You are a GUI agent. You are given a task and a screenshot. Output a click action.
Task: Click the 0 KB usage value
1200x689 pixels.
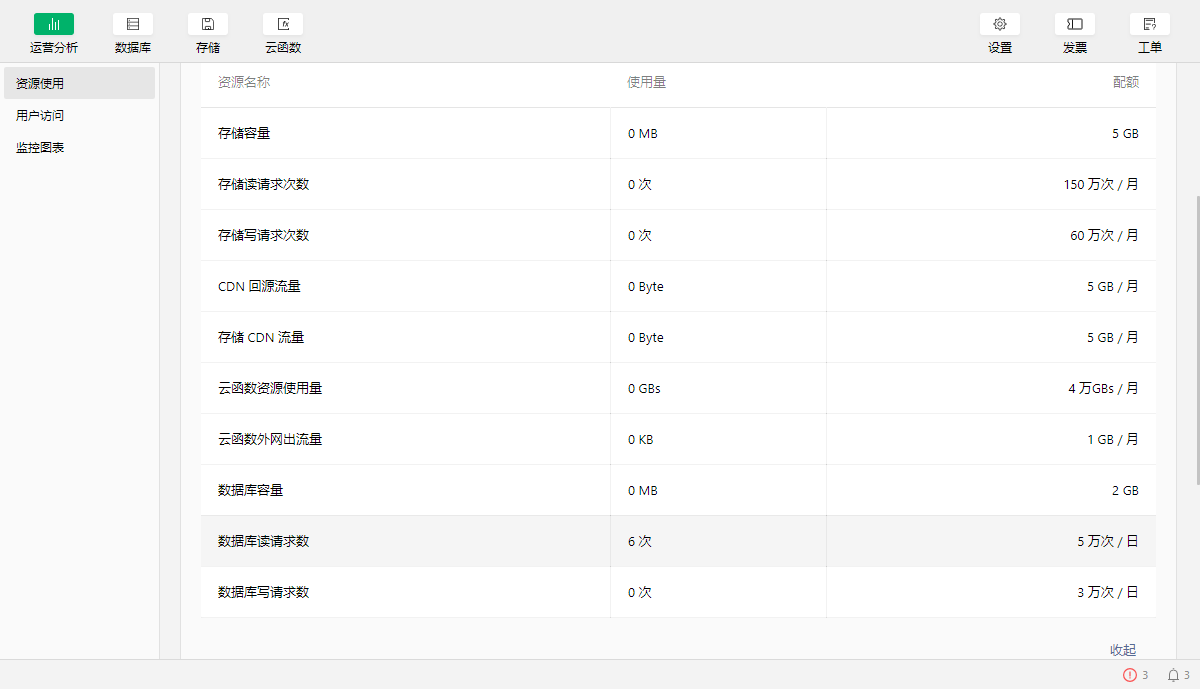click(x=641, y=439)
